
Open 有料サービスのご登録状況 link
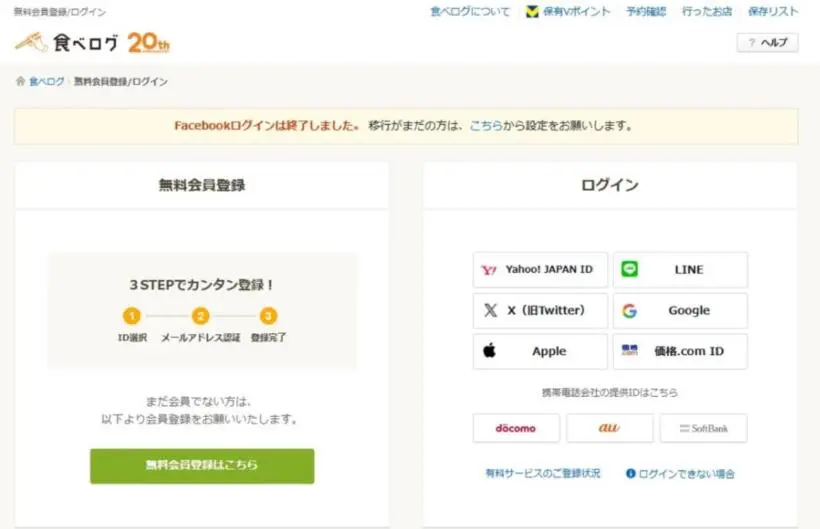coord(543,473)
